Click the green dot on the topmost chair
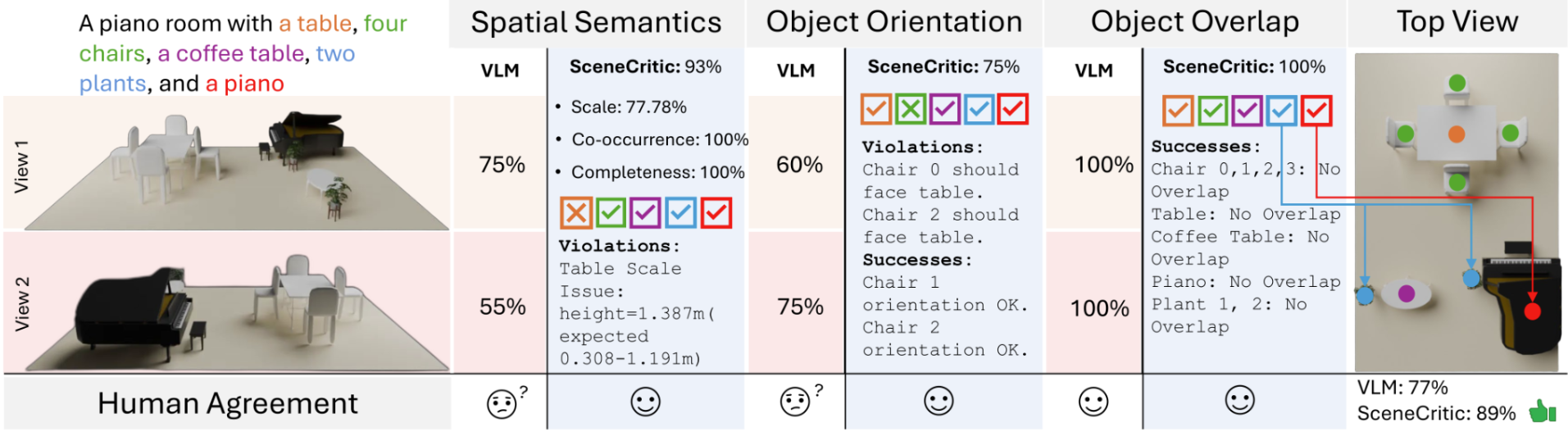 coord(1457,83)
